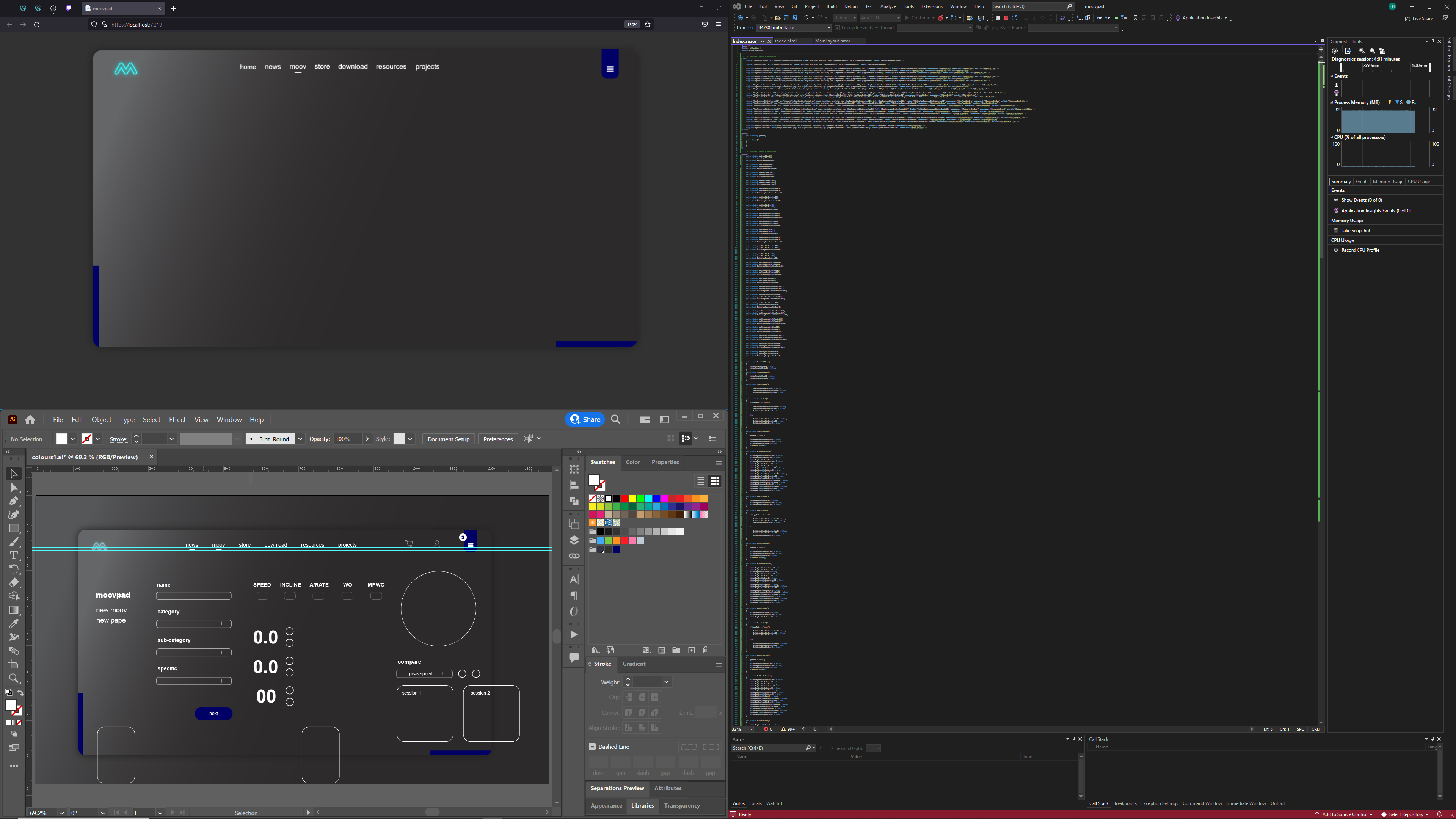Click the Live Share button
1456x819 pixels.
click(x=1419, y=19)
